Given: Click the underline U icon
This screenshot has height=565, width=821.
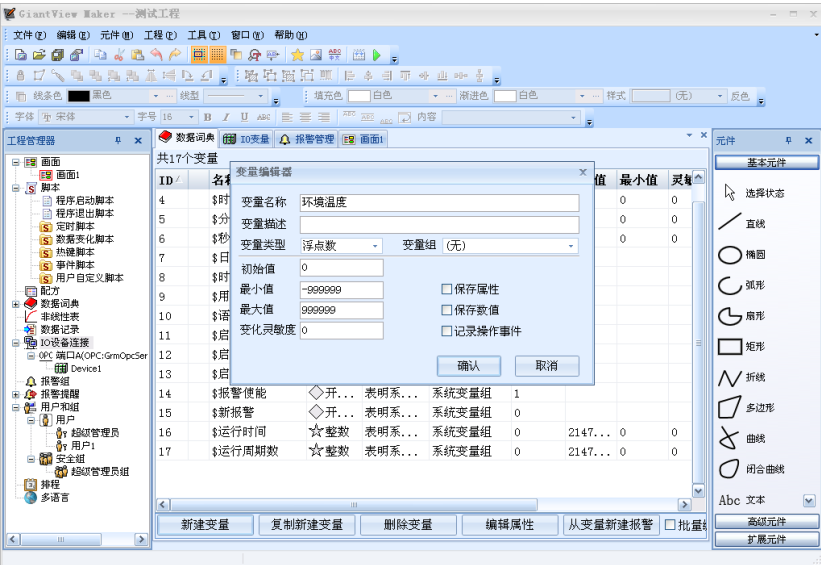Looking at the screenshot, I should tap(244, 117).
